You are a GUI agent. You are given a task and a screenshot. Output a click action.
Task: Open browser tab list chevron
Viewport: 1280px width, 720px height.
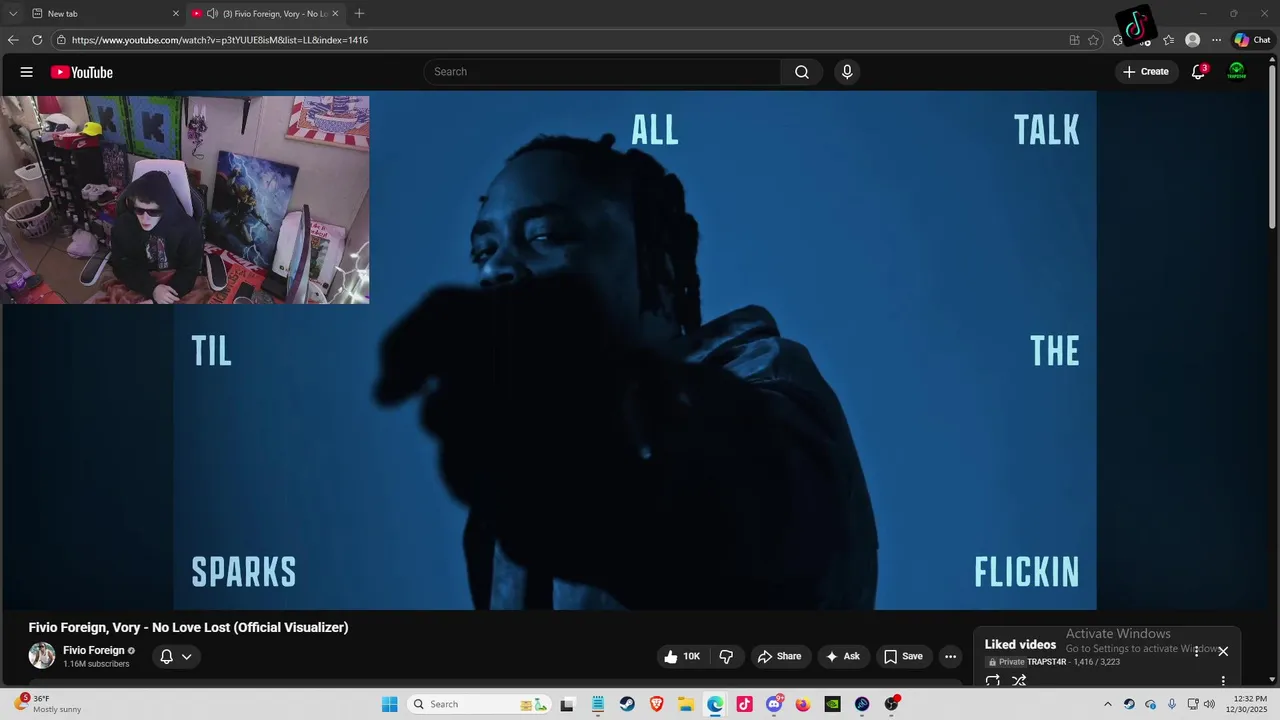click(13, 13)
